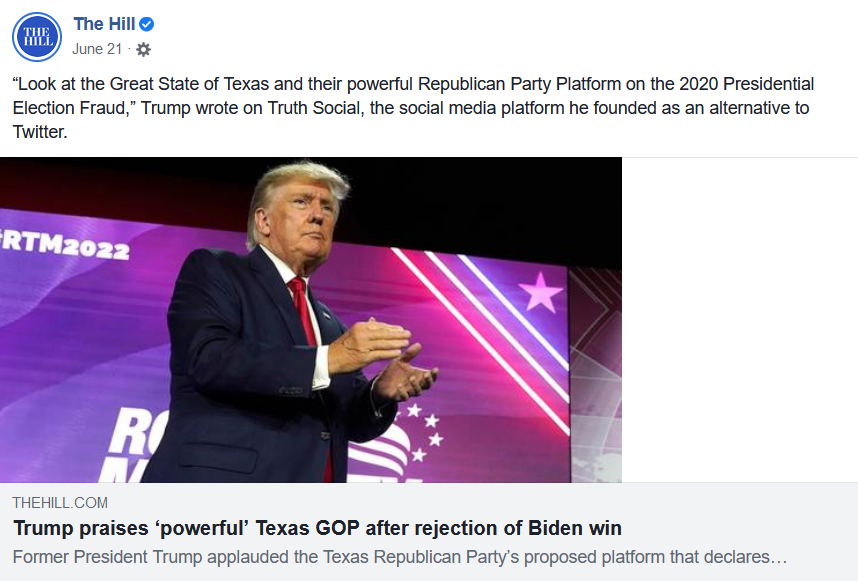Visit The Hill page name link
Image resolution: width=858 pixels, height=581 pixels.
pyautogui.click(x=104, y=24)
